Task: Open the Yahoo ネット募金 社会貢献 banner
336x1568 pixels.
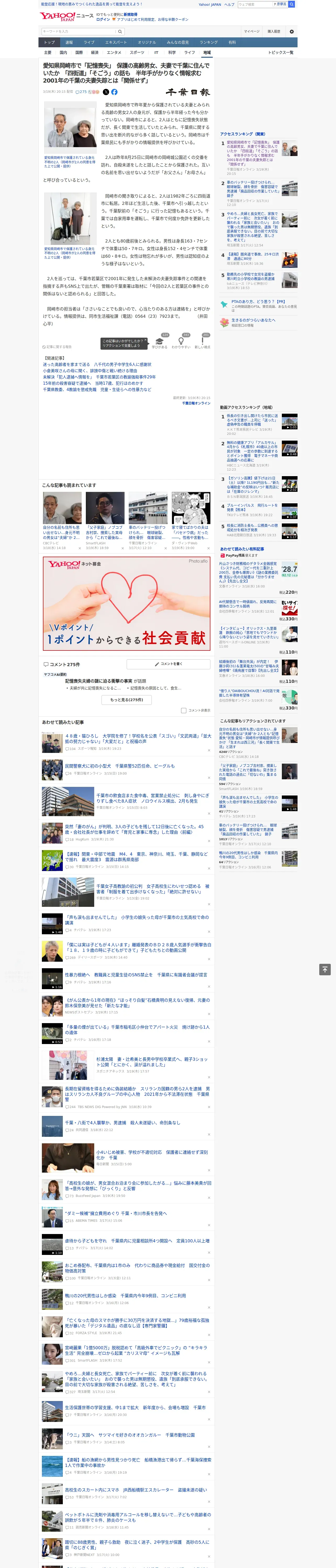Action: (127, 604)
